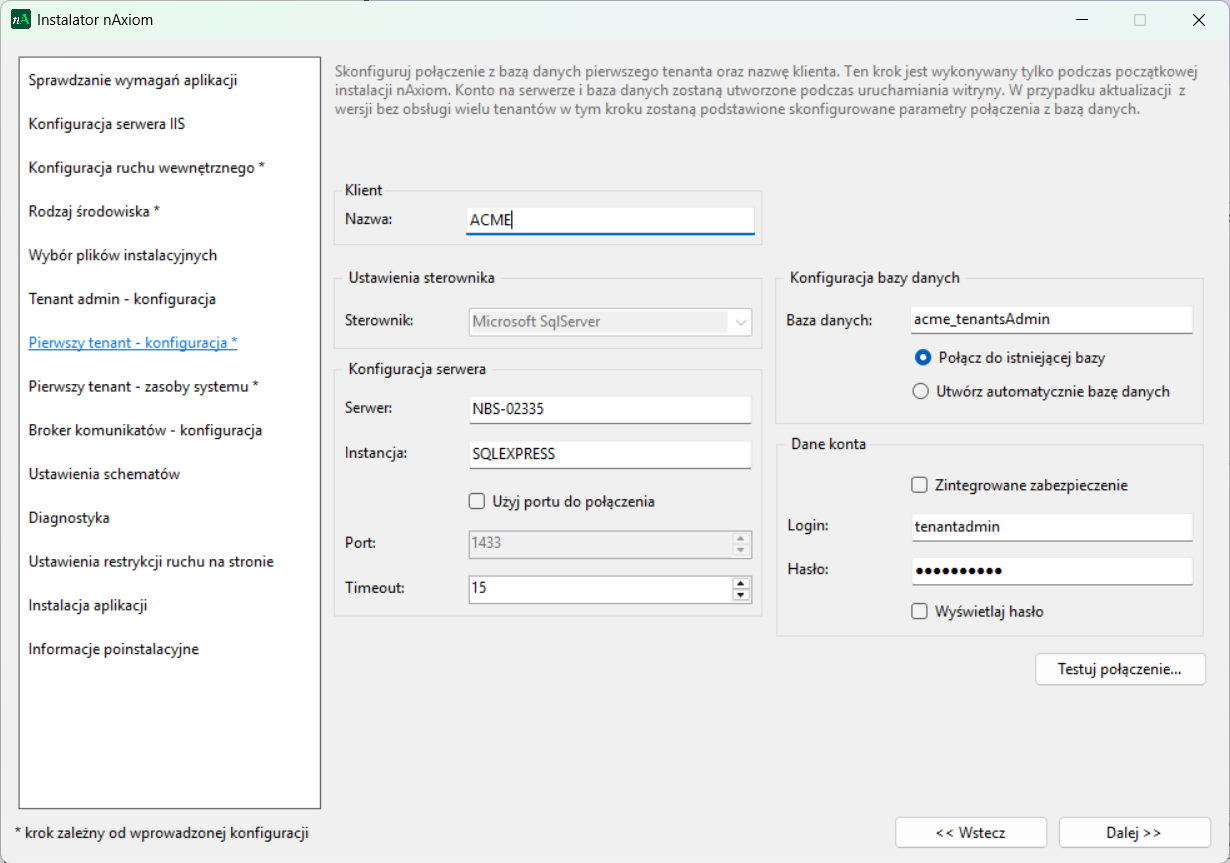Increase the Timeout value with up arrow
Screen dimensions: 1230x863
click(741, 583)
